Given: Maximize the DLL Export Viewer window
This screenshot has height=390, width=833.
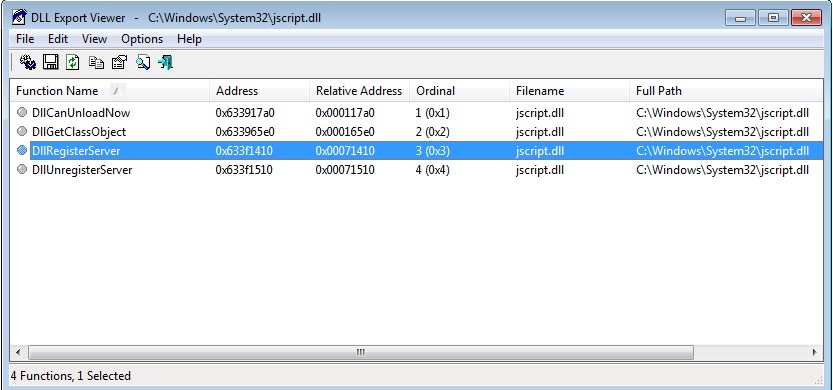Looking at the screenshot, I should click(774, 18).
